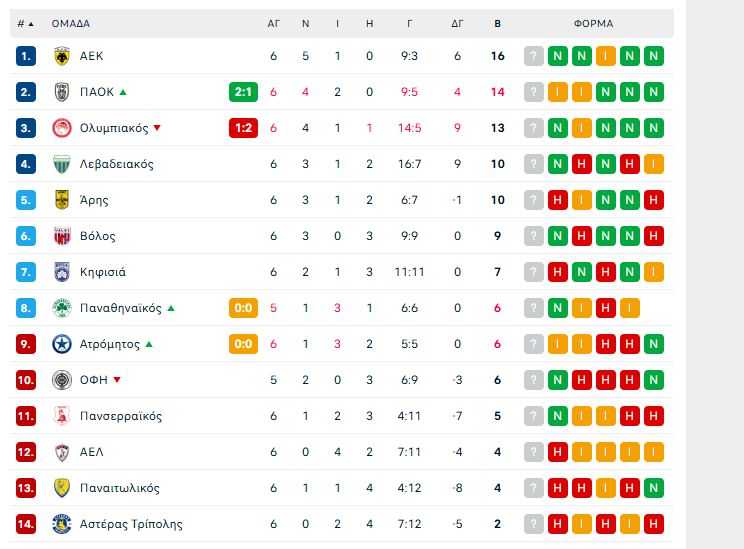744x549 pixels.
Task: Sort standings by the ΔΓ goal difference column
Action: tap(457, 23)
